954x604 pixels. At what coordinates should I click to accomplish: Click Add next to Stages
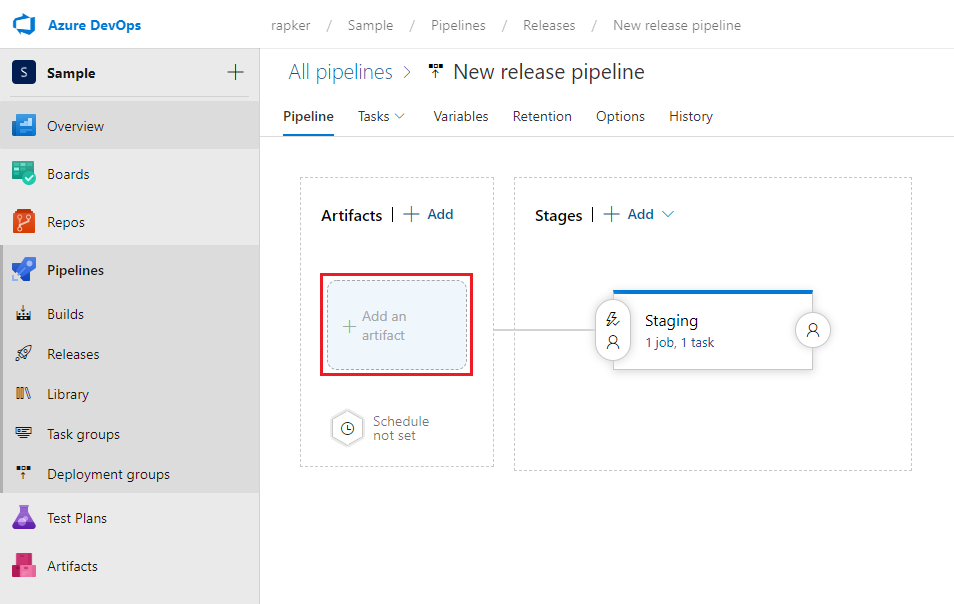pyautogui.click(x=641, y=214)
